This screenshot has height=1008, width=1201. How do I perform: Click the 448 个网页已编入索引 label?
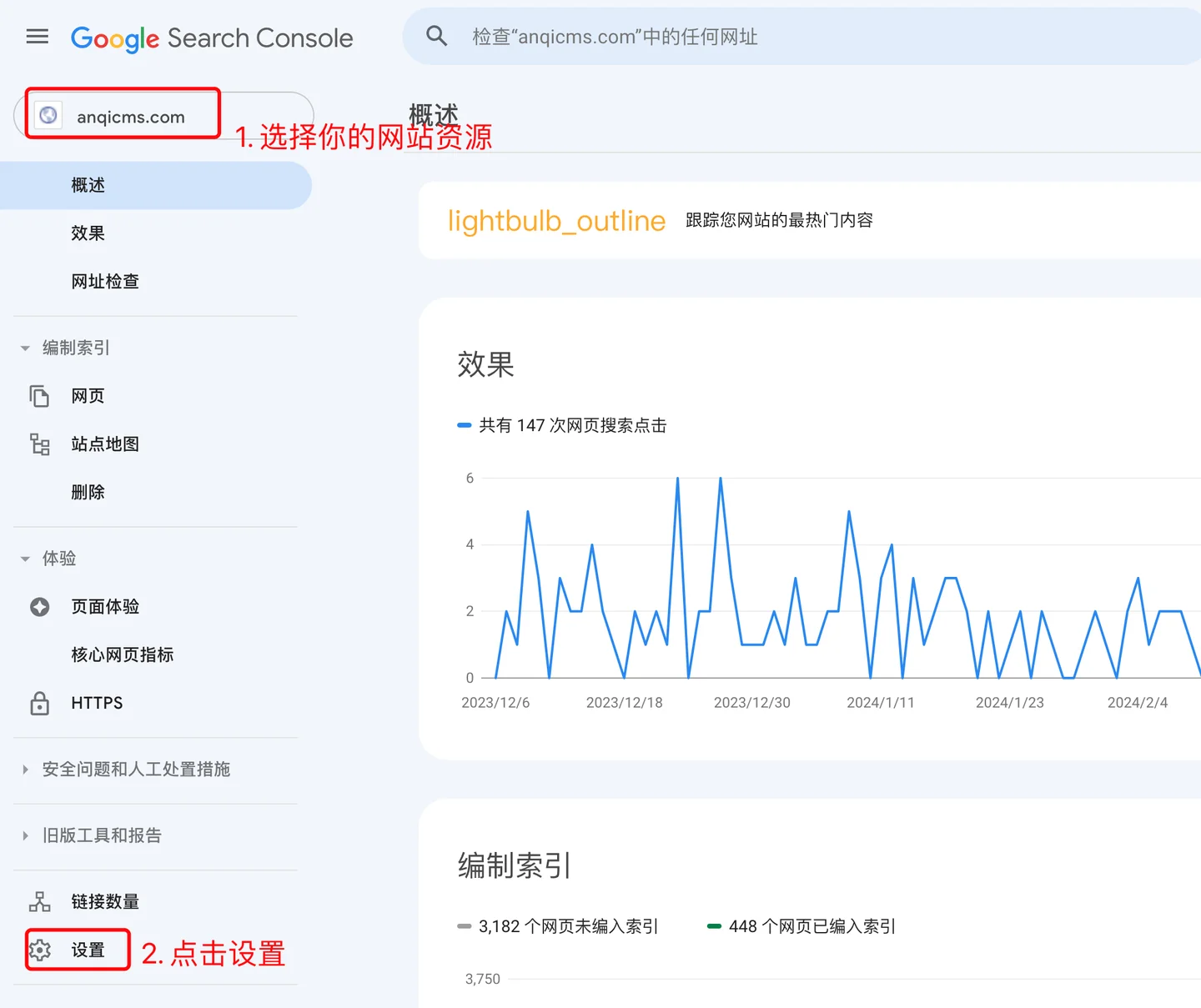(812, 926)
